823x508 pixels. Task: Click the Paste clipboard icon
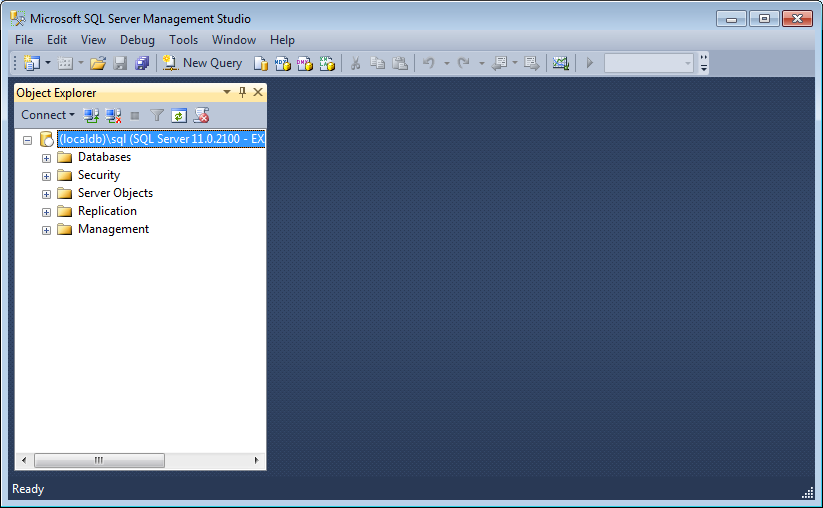pyautogui.click(x=400, y=64)
